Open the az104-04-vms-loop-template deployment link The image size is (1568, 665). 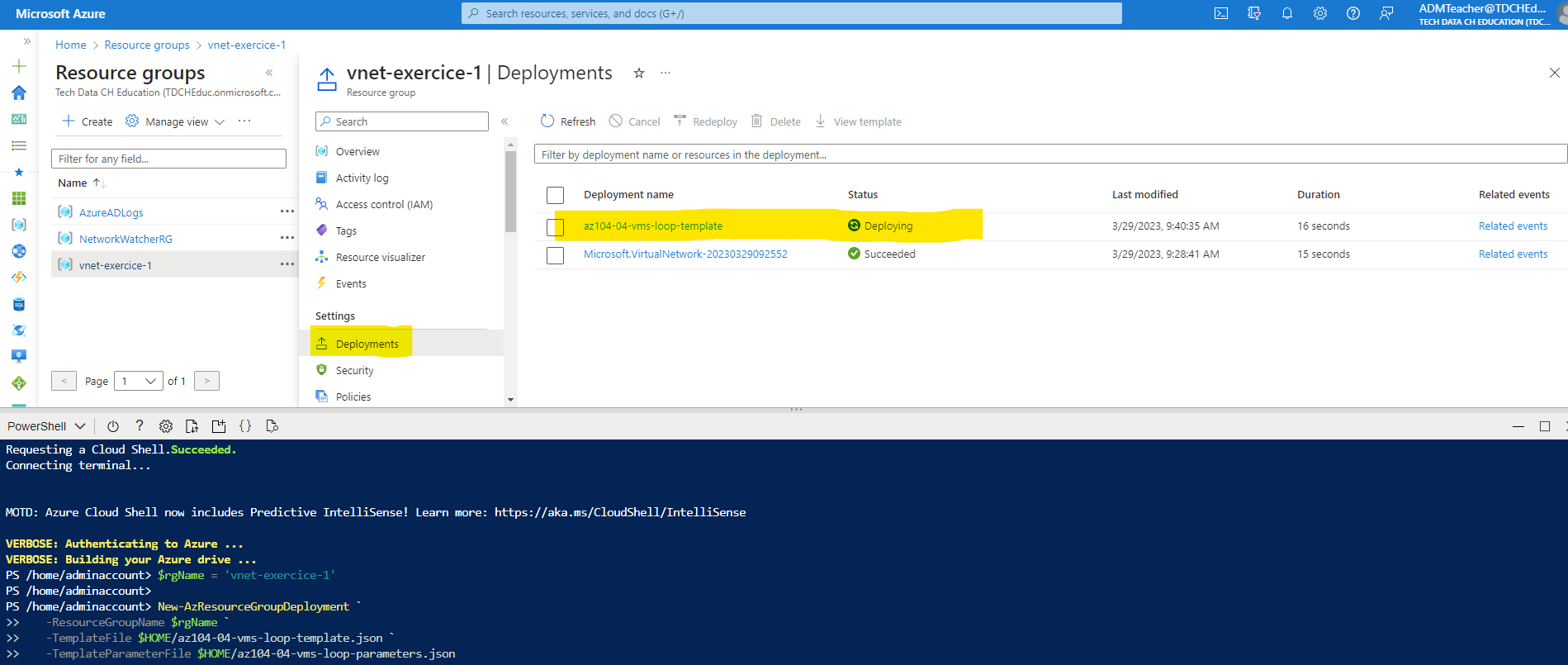pyautogui.click(x=653, y=226)
